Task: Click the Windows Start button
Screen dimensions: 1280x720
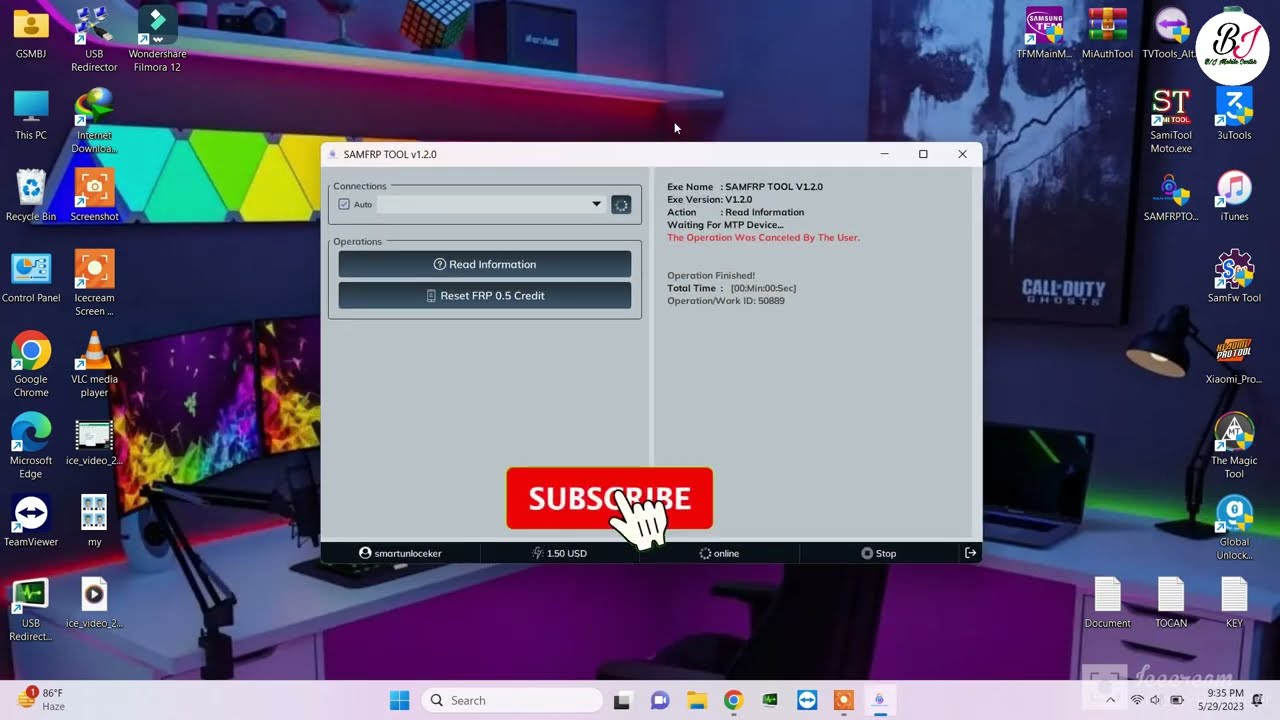Action: click(x=399, y=700)
